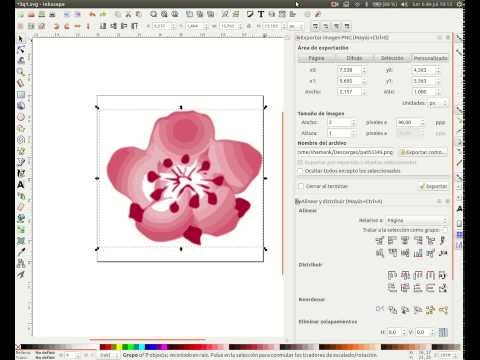Click the y0 field stepper arrows

(438, 70)
